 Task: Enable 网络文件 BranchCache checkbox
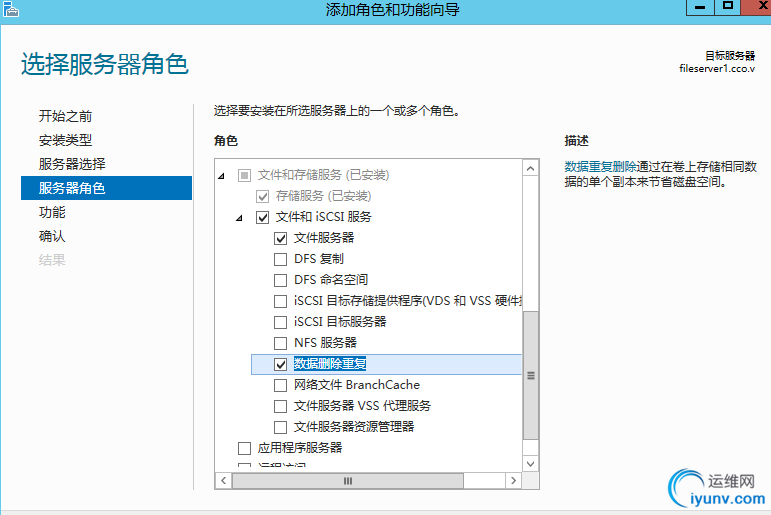point(280,385)
